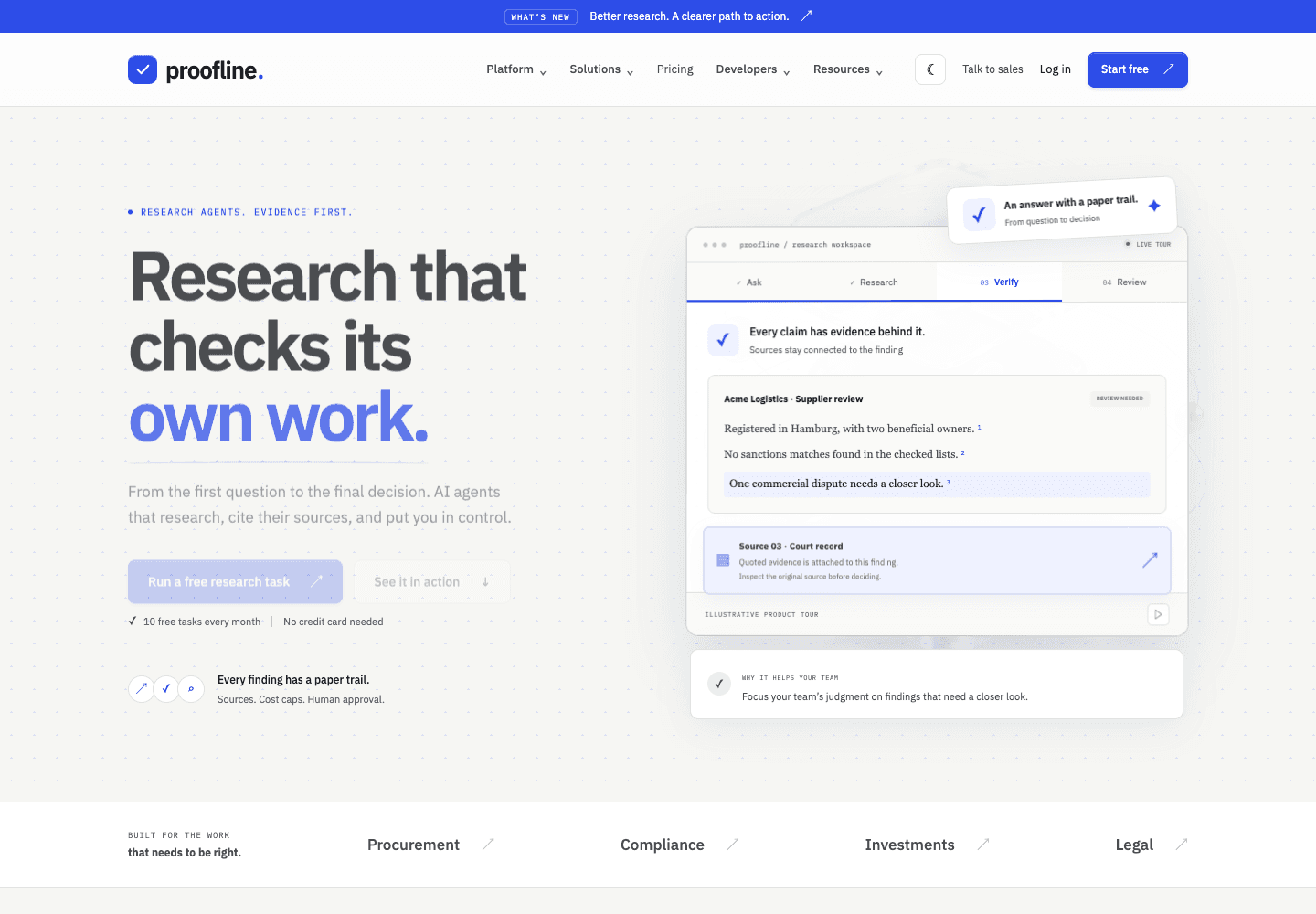The image size is (1316, 914).
Task: Click the Log in link
Action: pyautogui.click(x=1055, y=69)
